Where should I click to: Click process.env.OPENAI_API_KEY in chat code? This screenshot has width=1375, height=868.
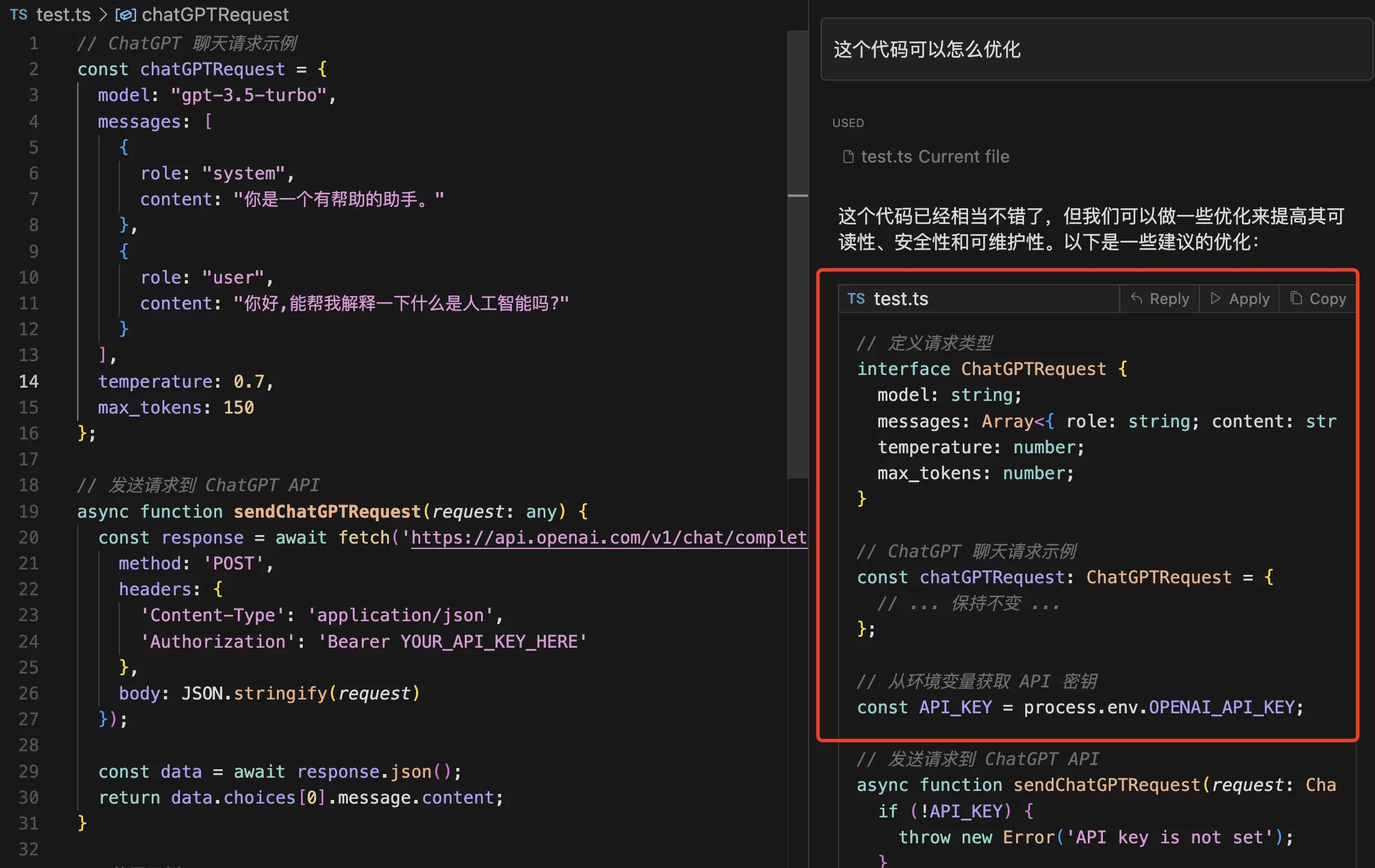tap(1159, 707)
